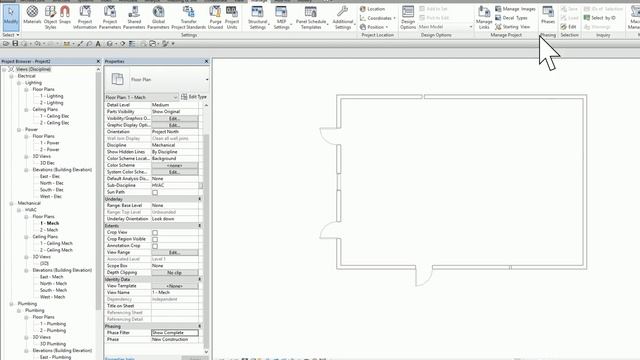Collapse the Underlay section
Screen dimensions: 640x360
point(200,199)
